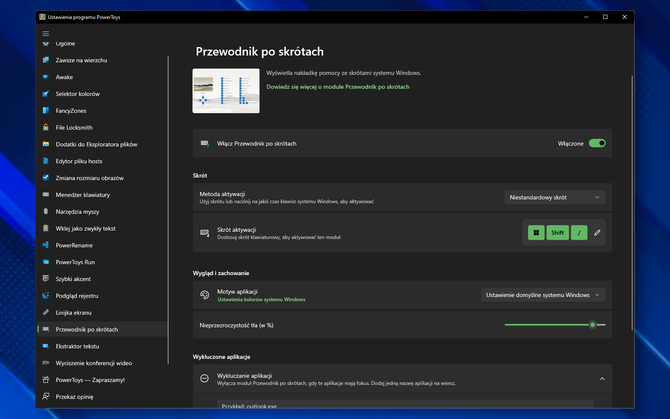Click the palette icon beside Motyw aplikacji
Image resolution: width=670 pixels, height=419 pixels.
[x=205, y=295]
